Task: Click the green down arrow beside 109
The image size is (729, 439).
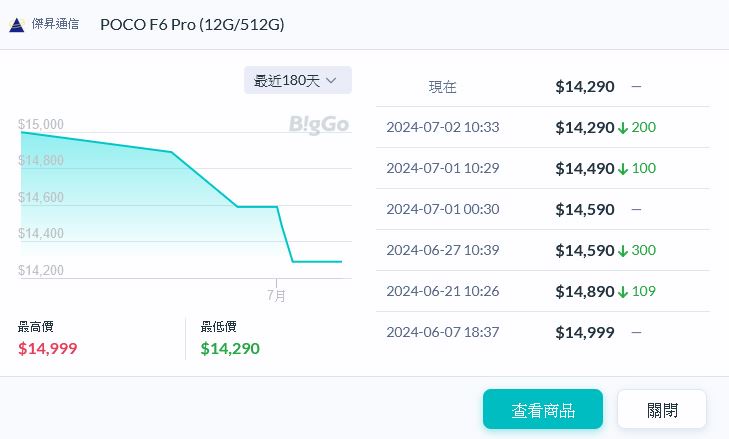Action: pos(622,292)
